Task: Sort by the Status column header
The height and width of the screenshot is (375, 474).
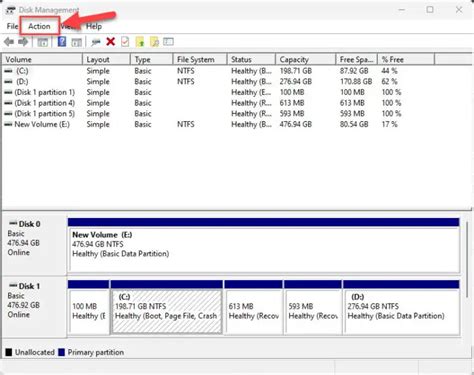Action: pos(251,59)
